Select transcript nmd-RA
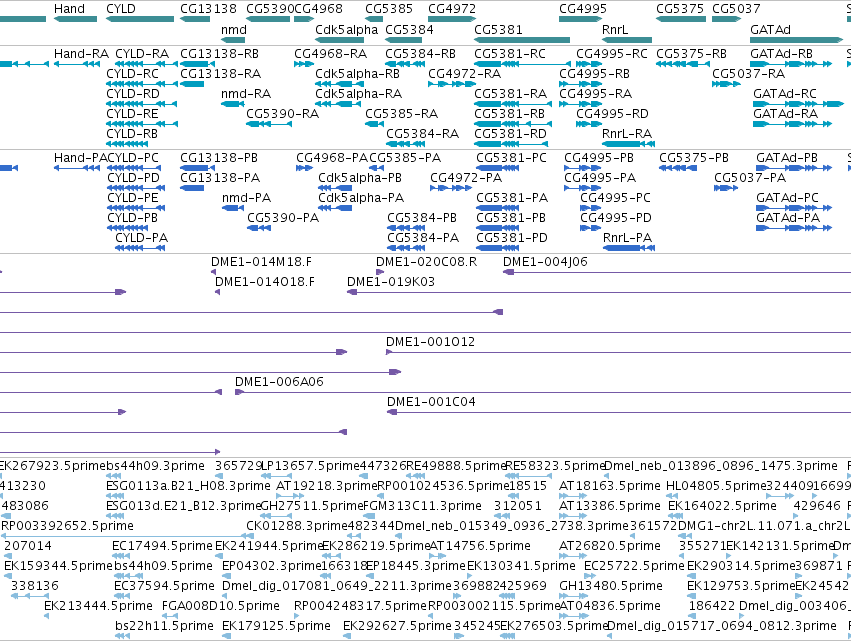Screen dimensions: 851x641 pyautogui.click(x=246, y=94)
